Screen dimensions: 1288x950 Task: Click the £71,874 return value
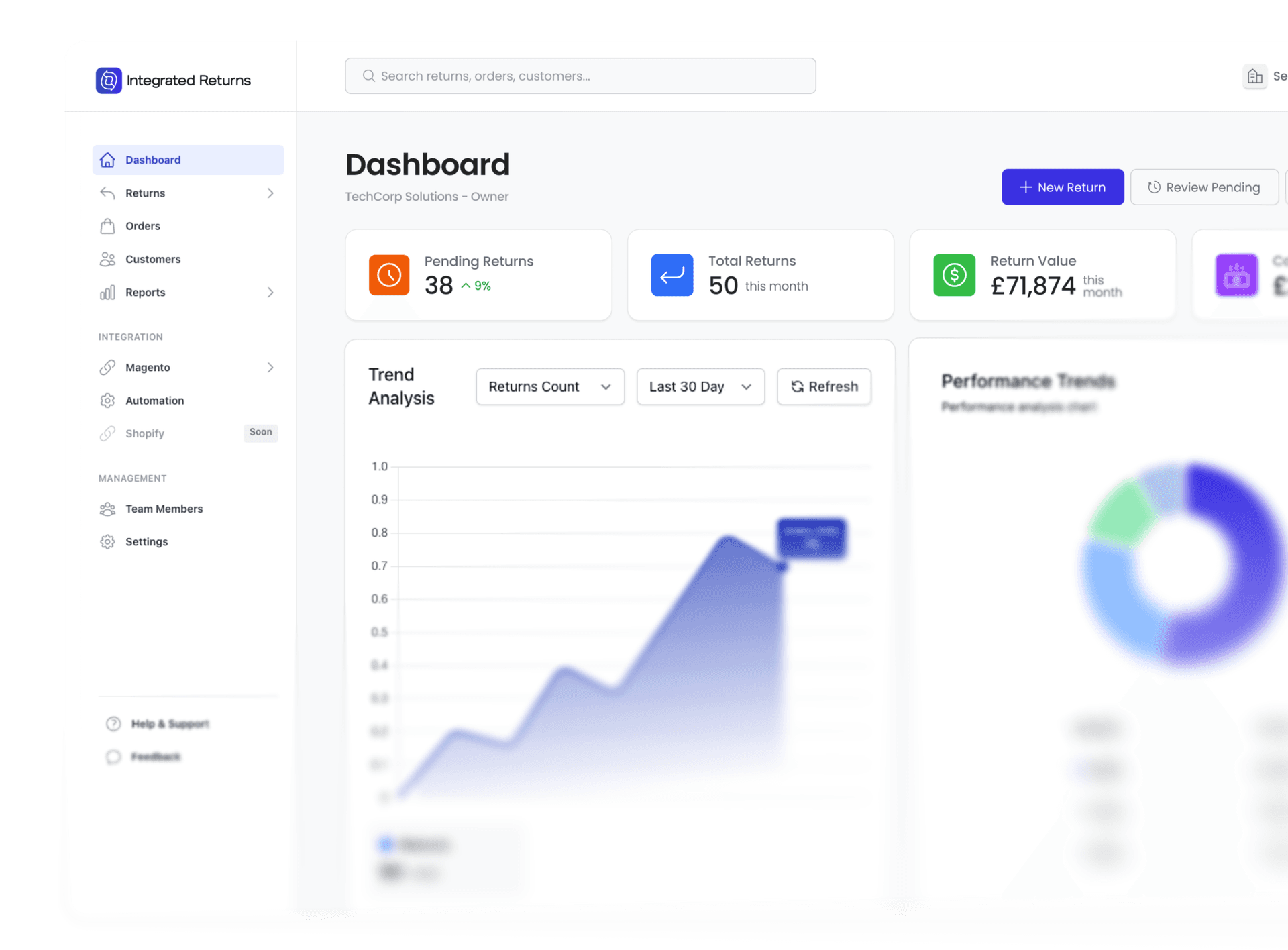pos(1033,286)
